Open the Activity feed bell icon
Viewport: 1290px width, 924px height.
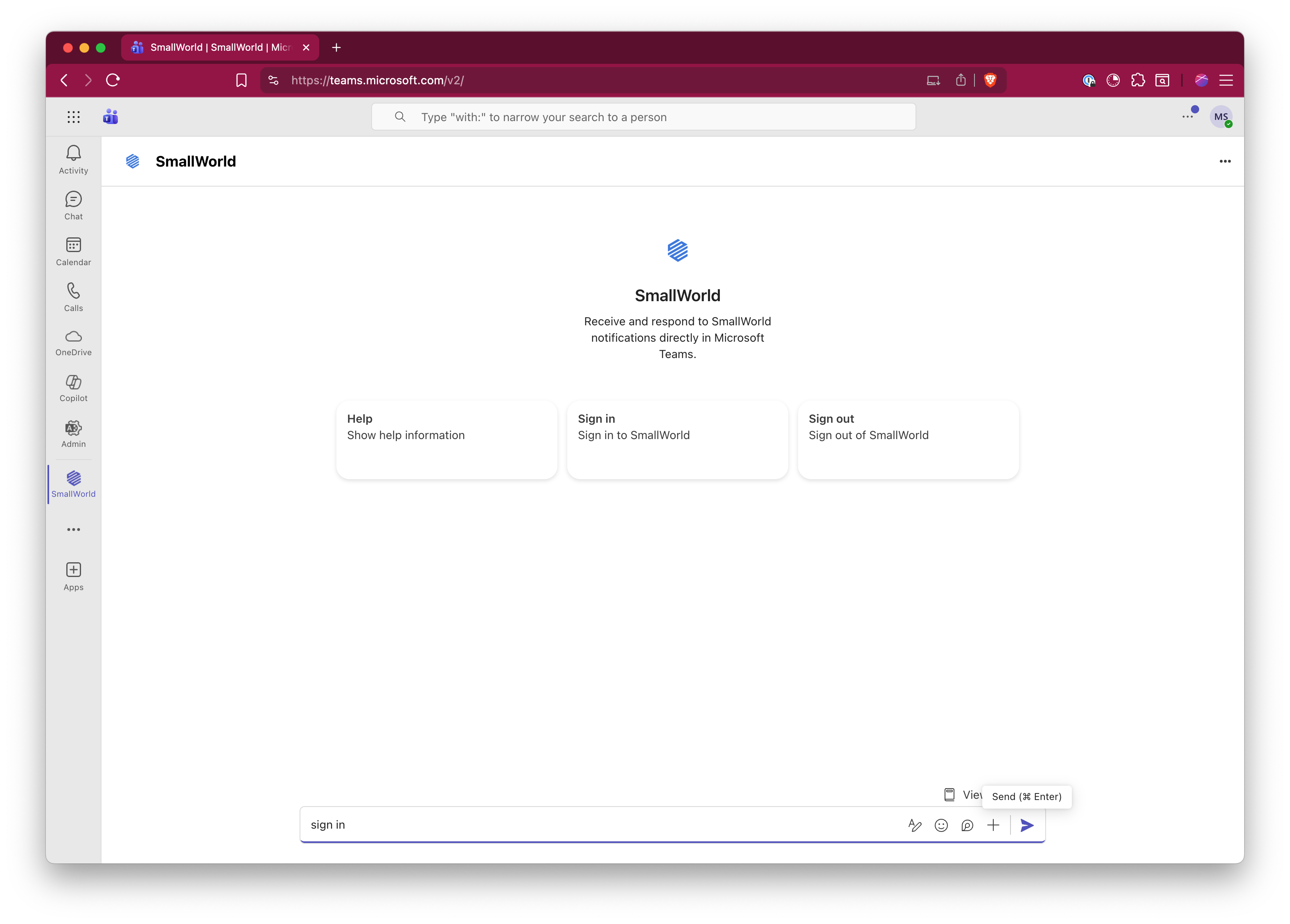pos(73,159)
